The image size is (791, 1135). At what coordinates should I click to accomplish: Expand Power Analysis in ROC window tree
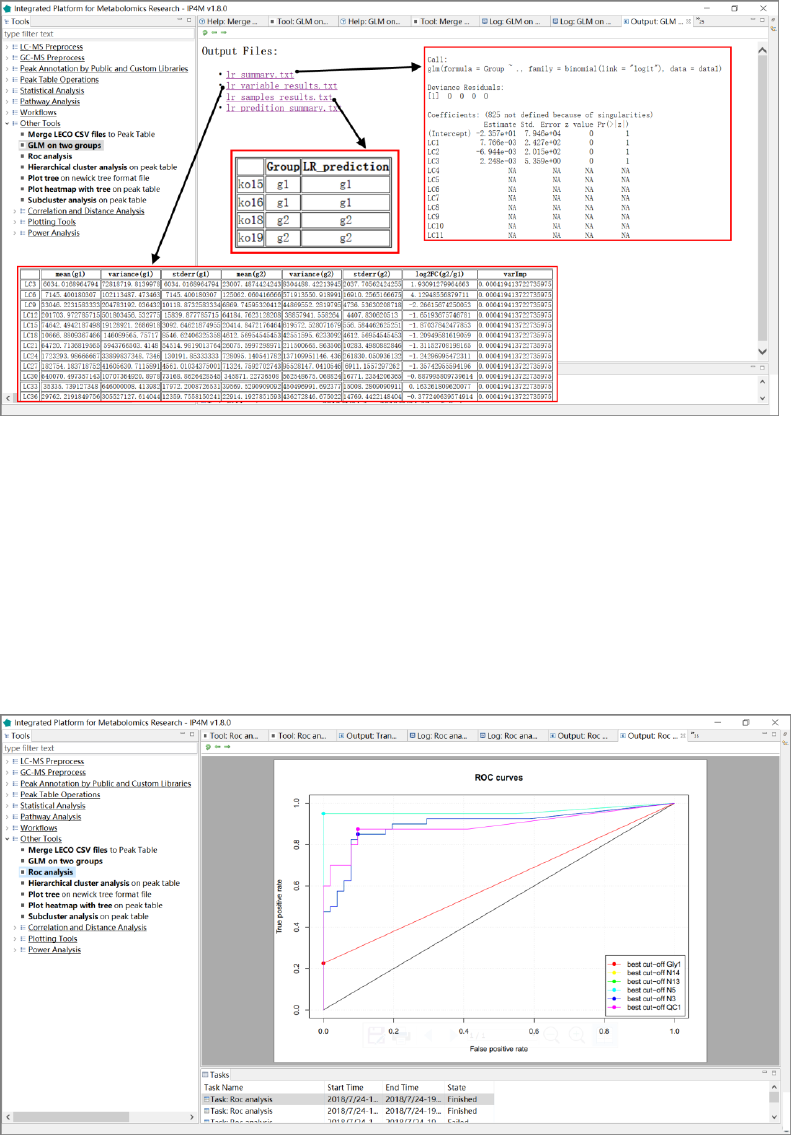tap(15, 950)
